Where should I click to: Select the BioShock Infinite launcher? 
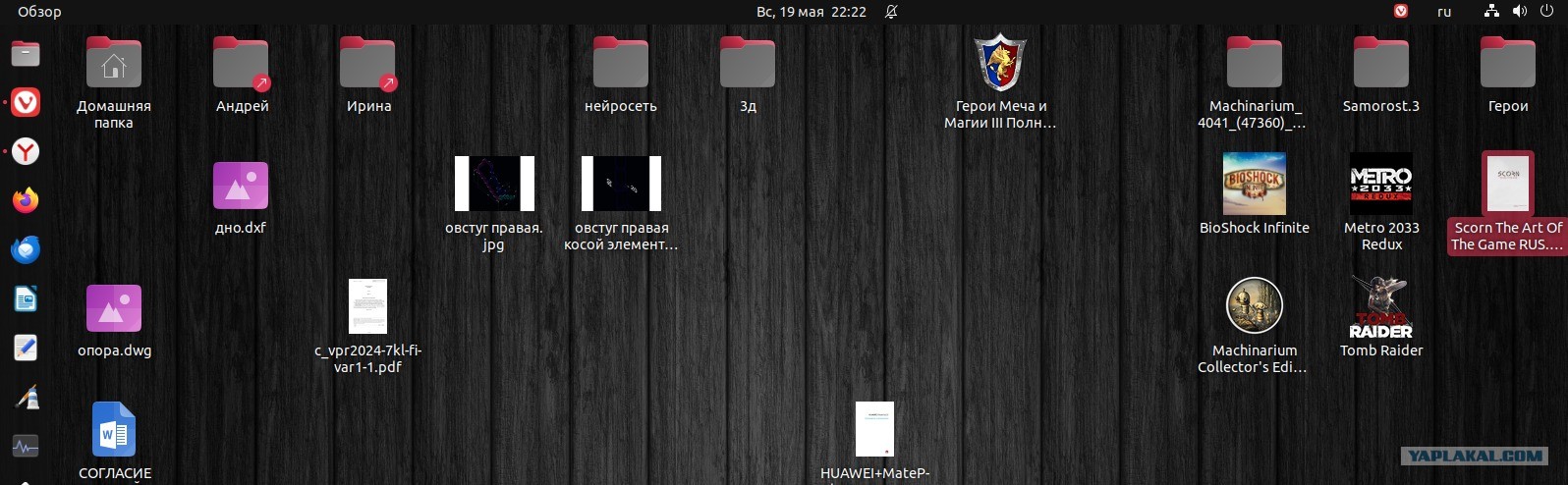click(x=1255, y=194)
